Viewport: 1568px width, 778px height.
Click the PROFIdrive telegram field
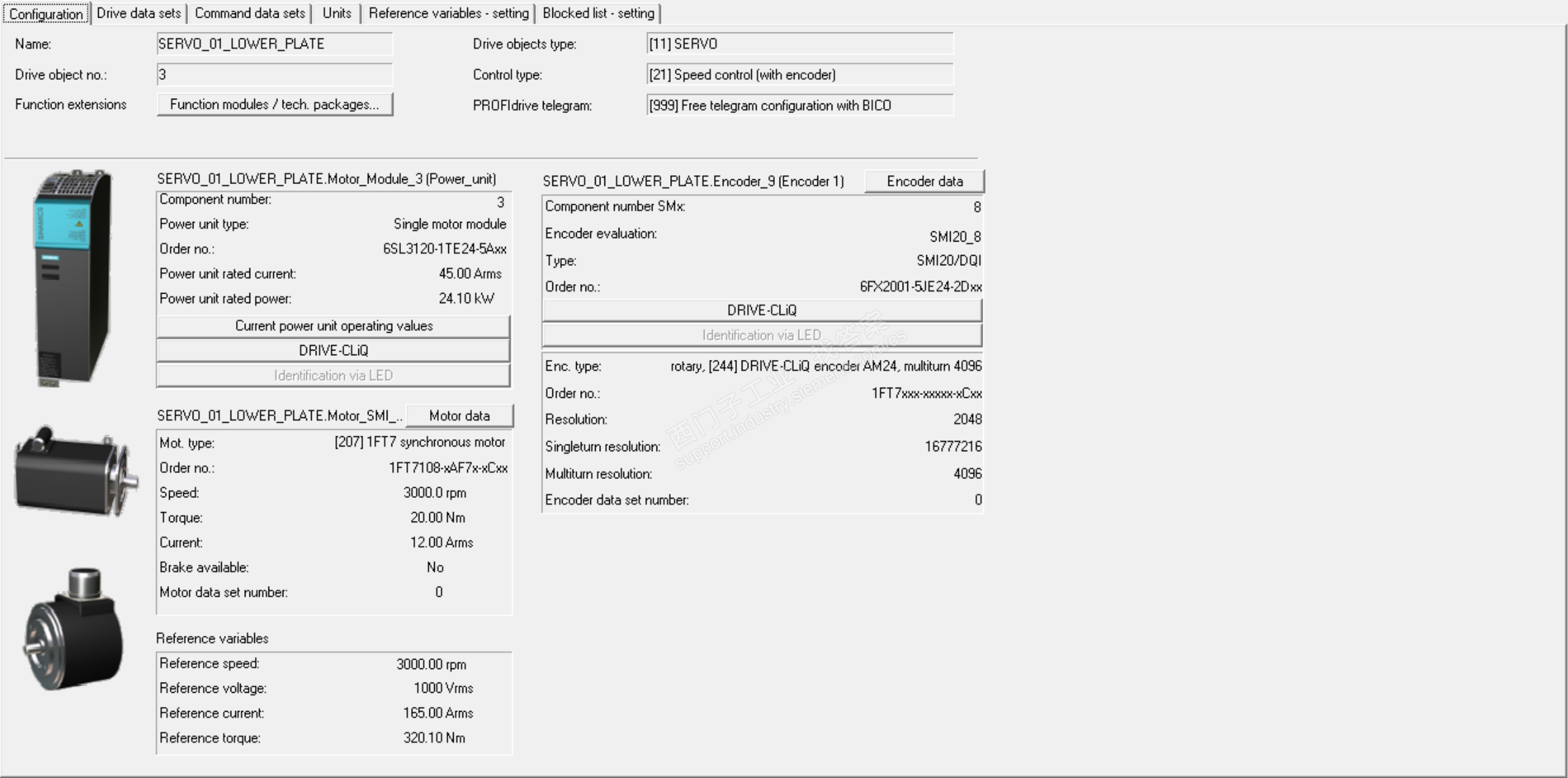click(799, 106)
